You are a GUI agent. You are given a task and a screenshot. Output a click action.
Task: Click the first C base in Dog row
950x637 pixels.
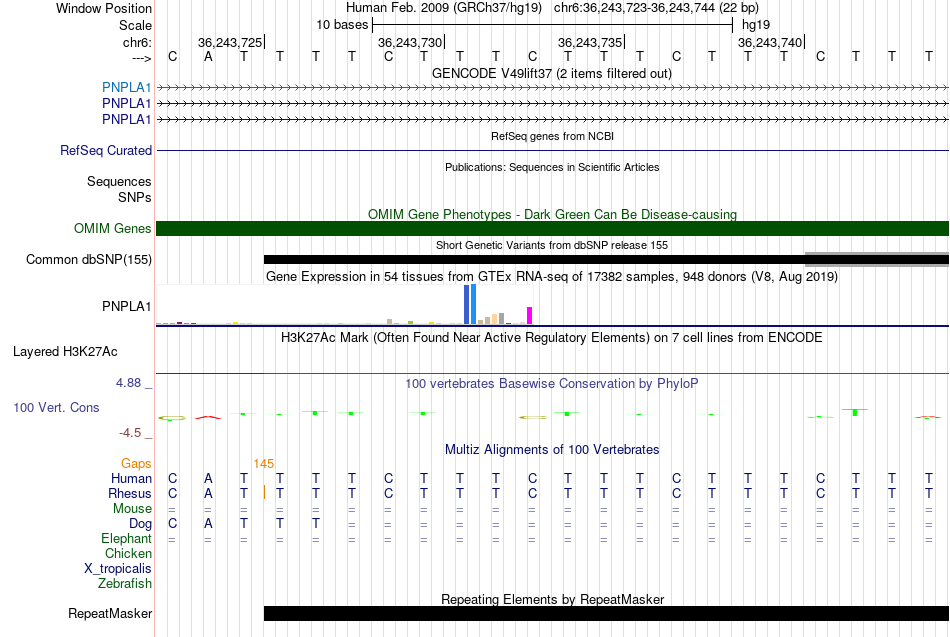pyautogui.click(x=173, y=524)
